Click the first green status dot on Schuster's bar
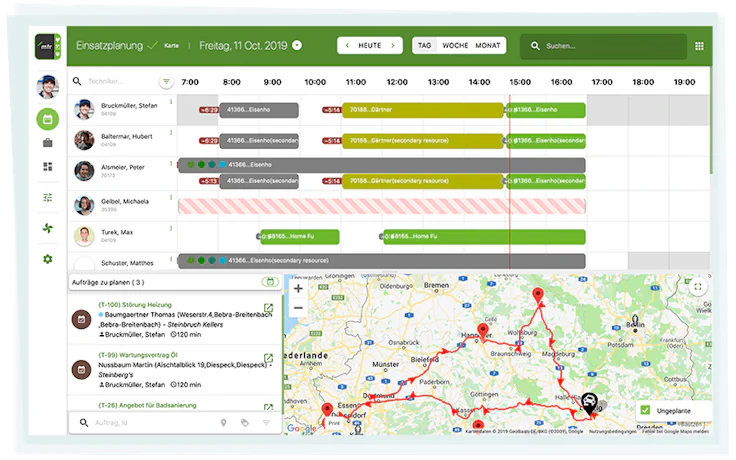The width and height of the screenshot is (736, 460). pyautogui.click(x=191, y=261)
